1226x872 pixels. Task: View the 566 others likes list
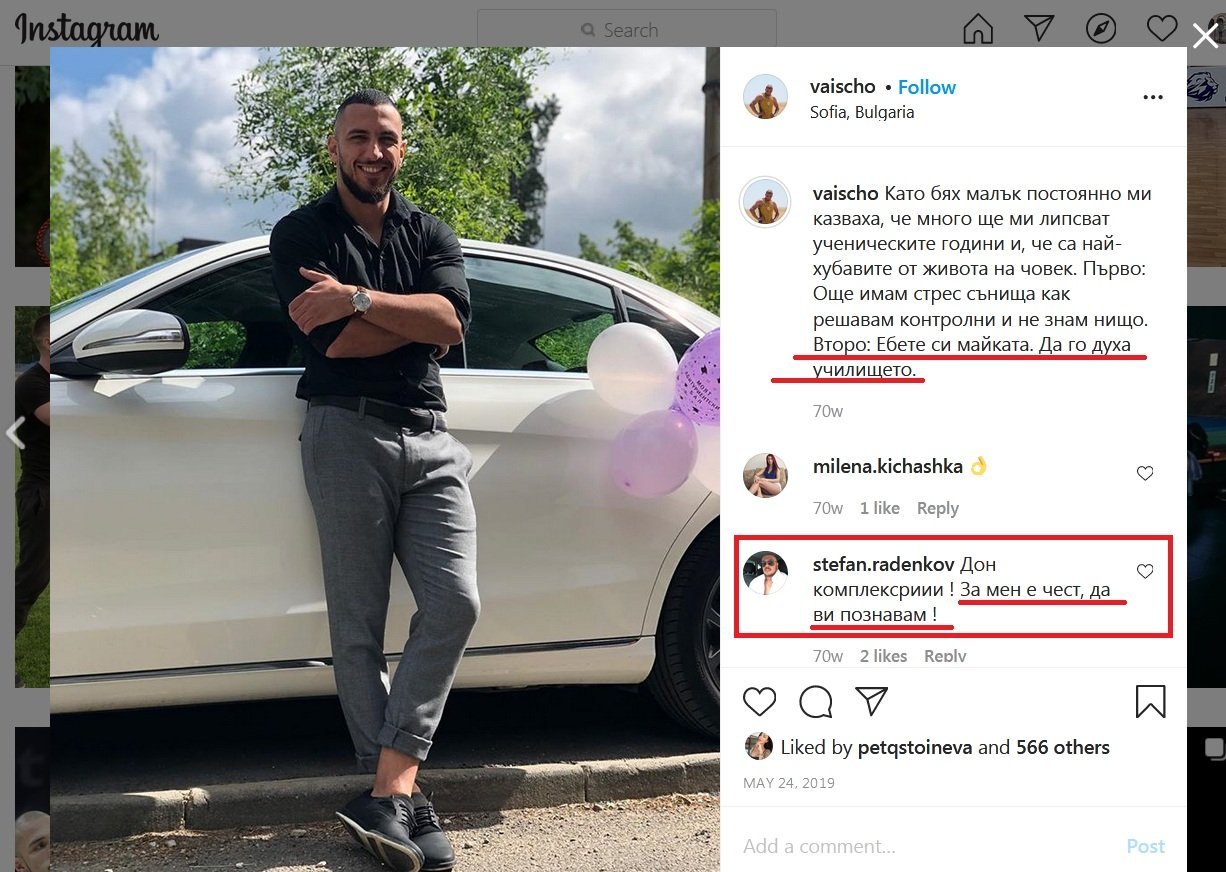pyautogui.click(x=1063, y=747)
